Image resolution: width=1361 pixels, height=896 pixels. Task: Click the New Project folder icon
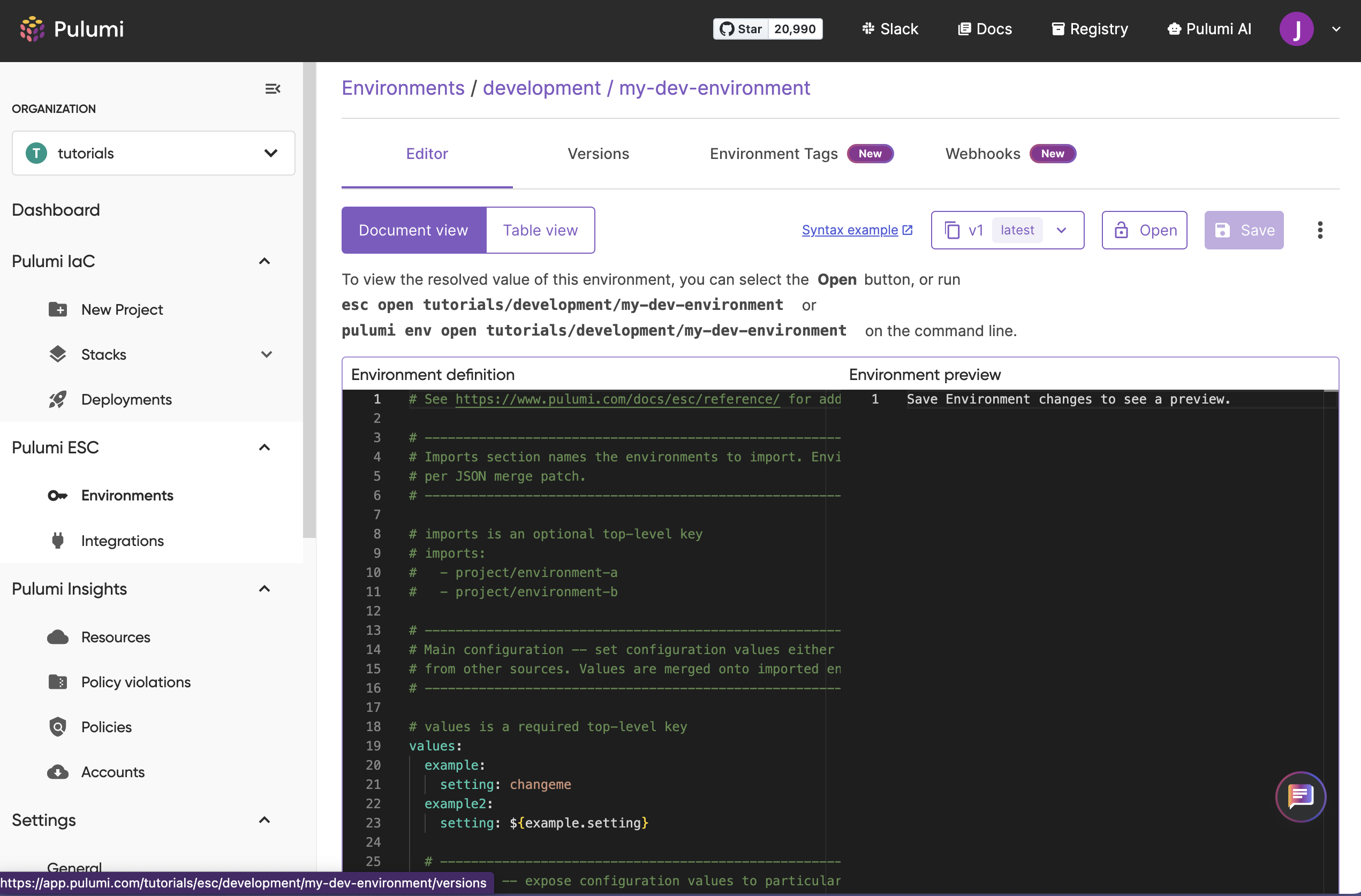(x=58, y=309)
